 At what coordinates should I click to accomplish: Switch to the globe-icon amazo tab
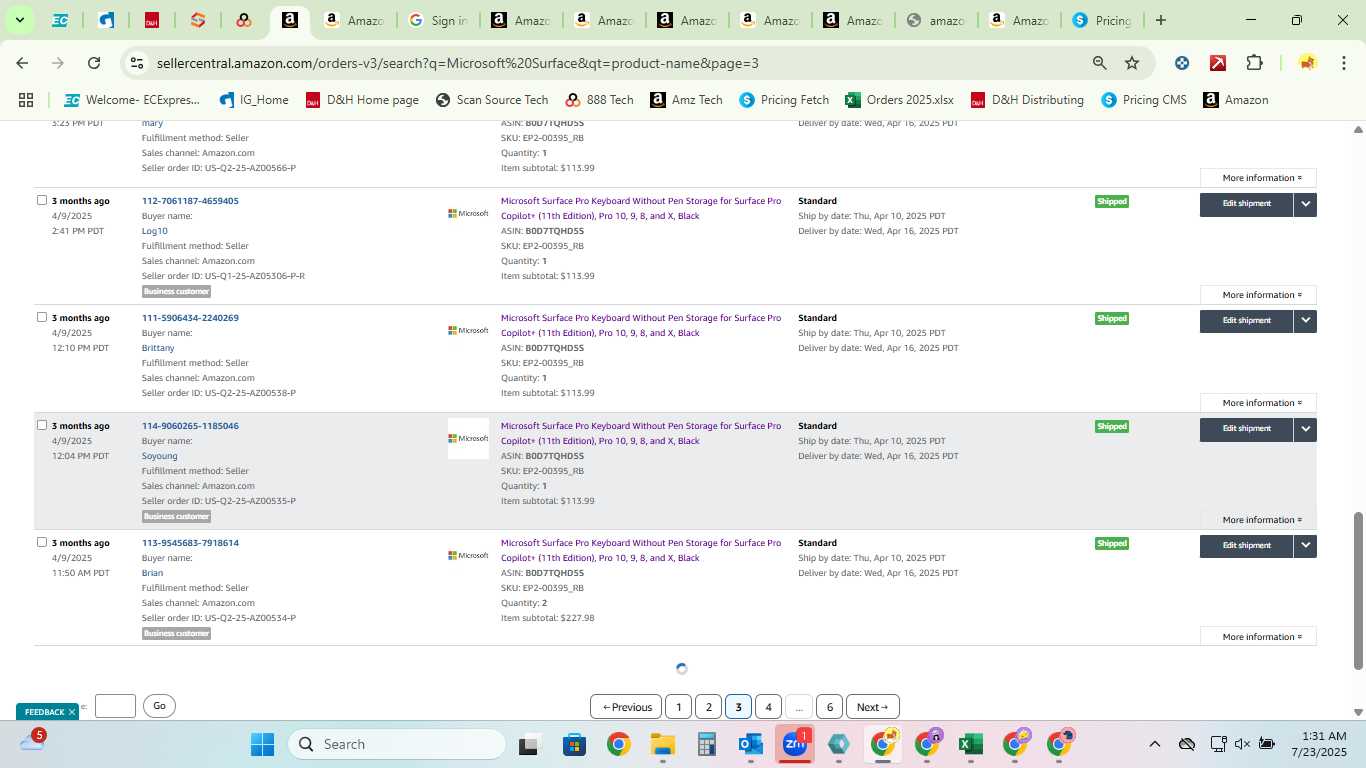point(935,20)
